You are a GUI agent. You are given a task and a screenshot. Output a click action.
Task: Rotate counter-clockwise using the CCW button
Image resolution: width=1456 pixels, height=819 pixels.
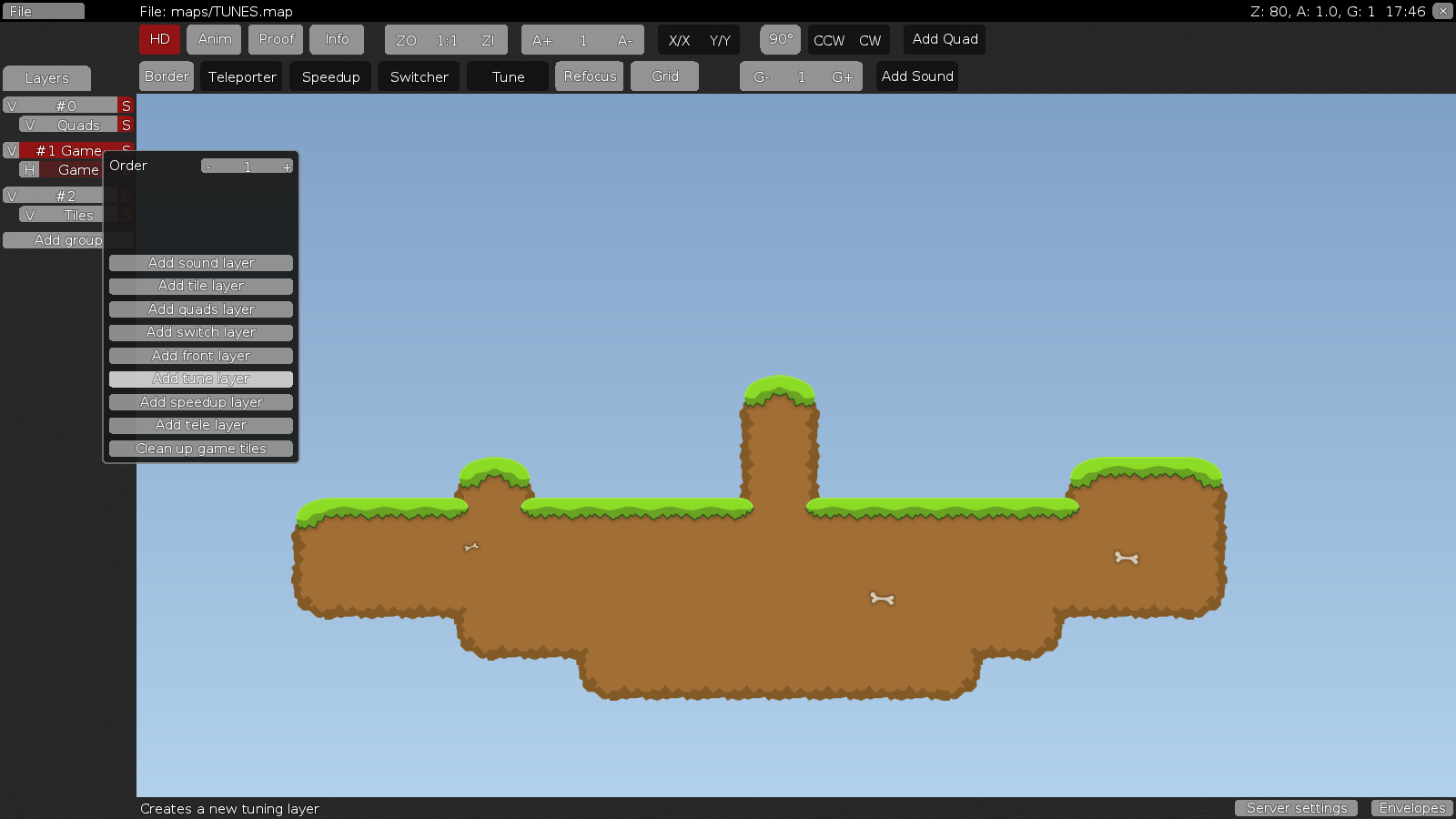(828, 40)
